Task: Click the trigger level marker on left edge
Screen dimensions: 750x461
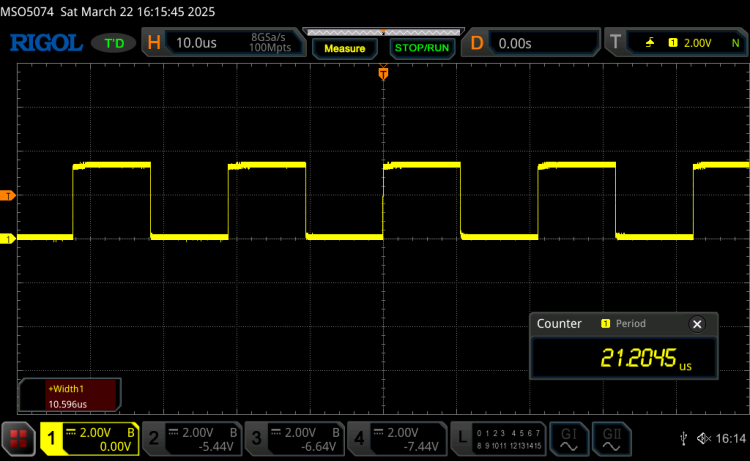Action: pyautogui.click(x=7, y=195)
